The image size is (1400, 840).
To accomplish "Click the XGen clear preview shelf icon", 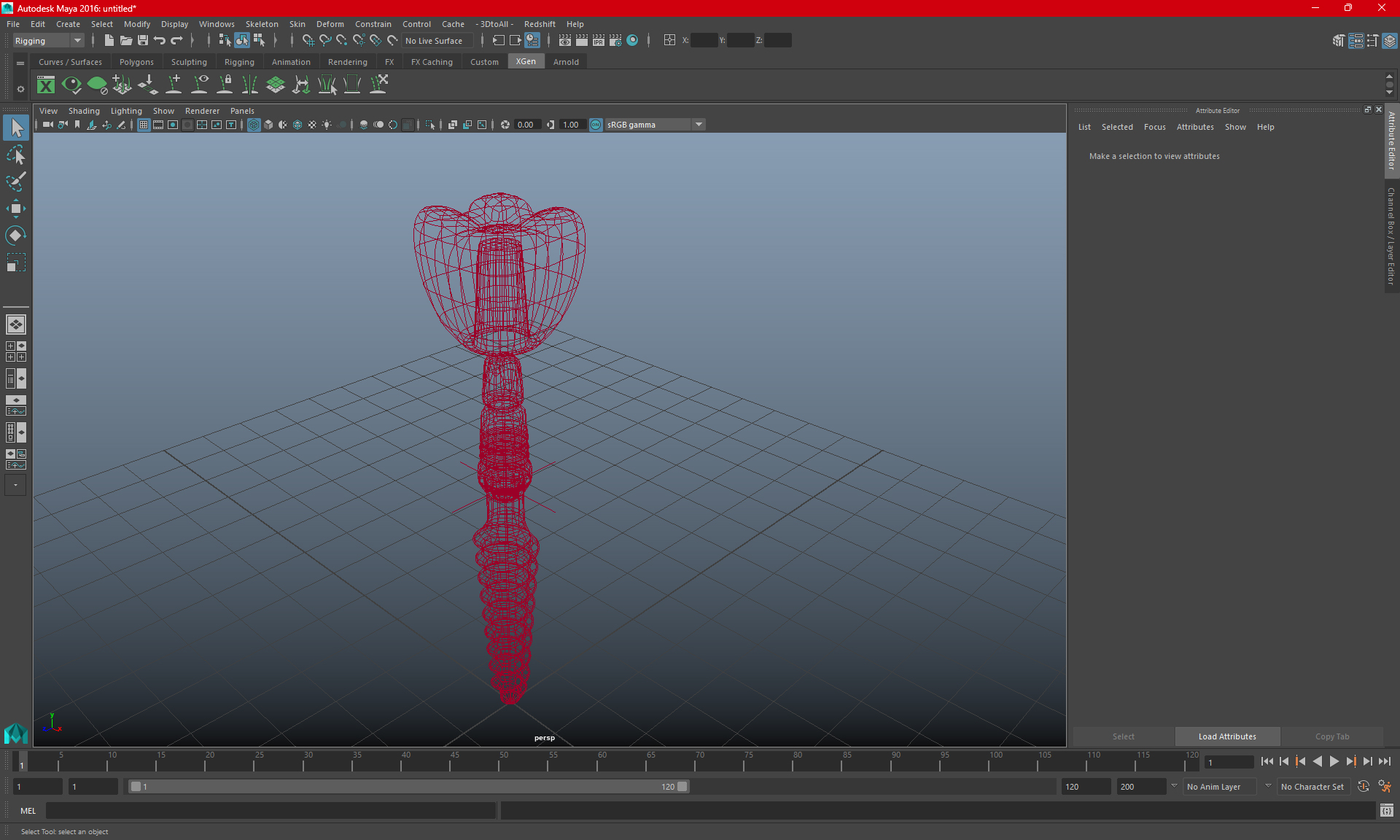I will point(97,85).
